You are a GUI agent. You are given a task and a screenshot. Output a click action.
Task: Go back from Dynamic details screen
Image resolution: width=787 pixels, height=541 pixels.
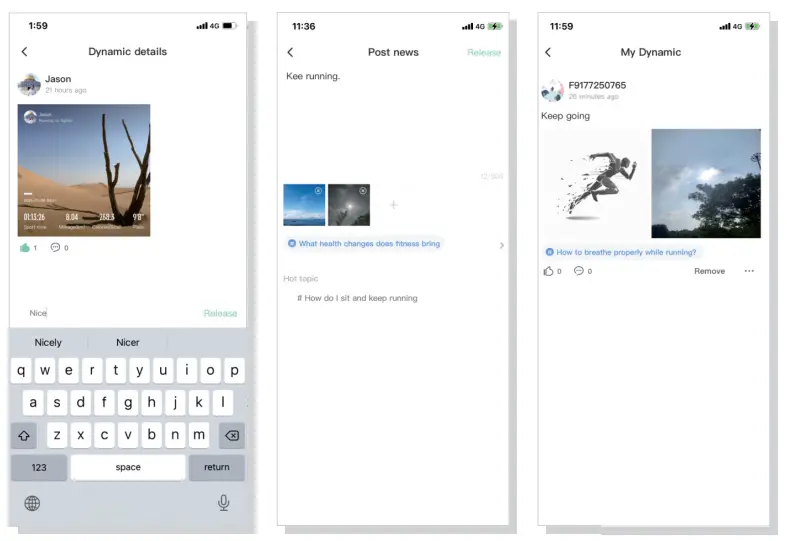[x=25, y=52]
